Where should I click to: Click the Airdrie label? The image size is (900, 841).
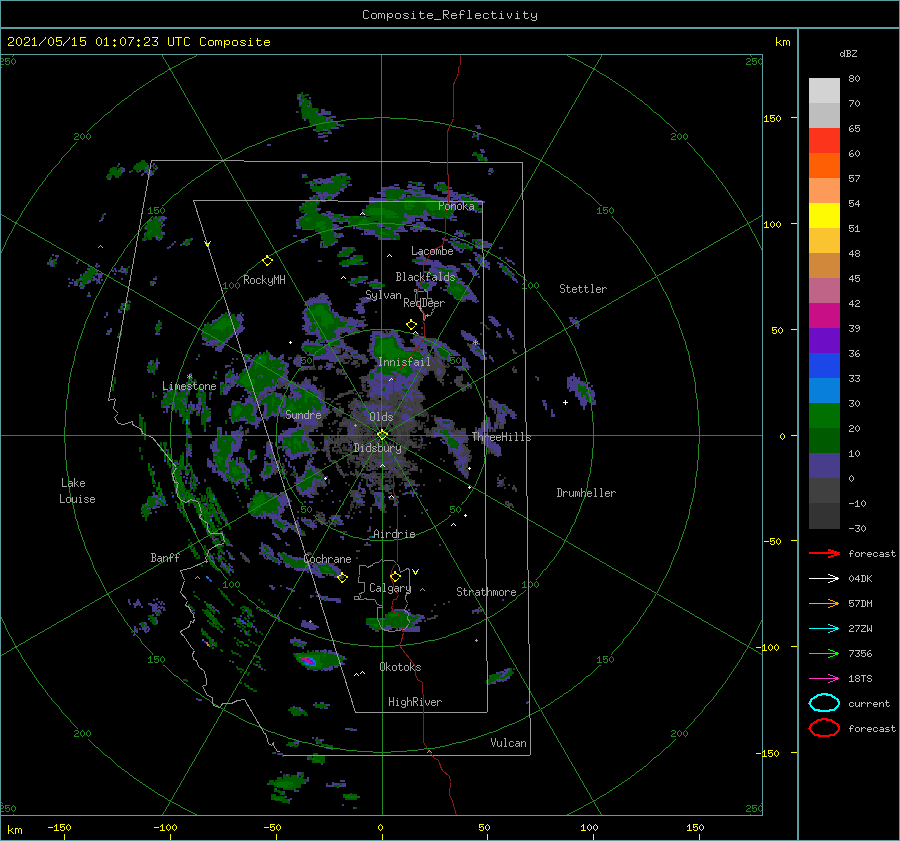point(394,534)
